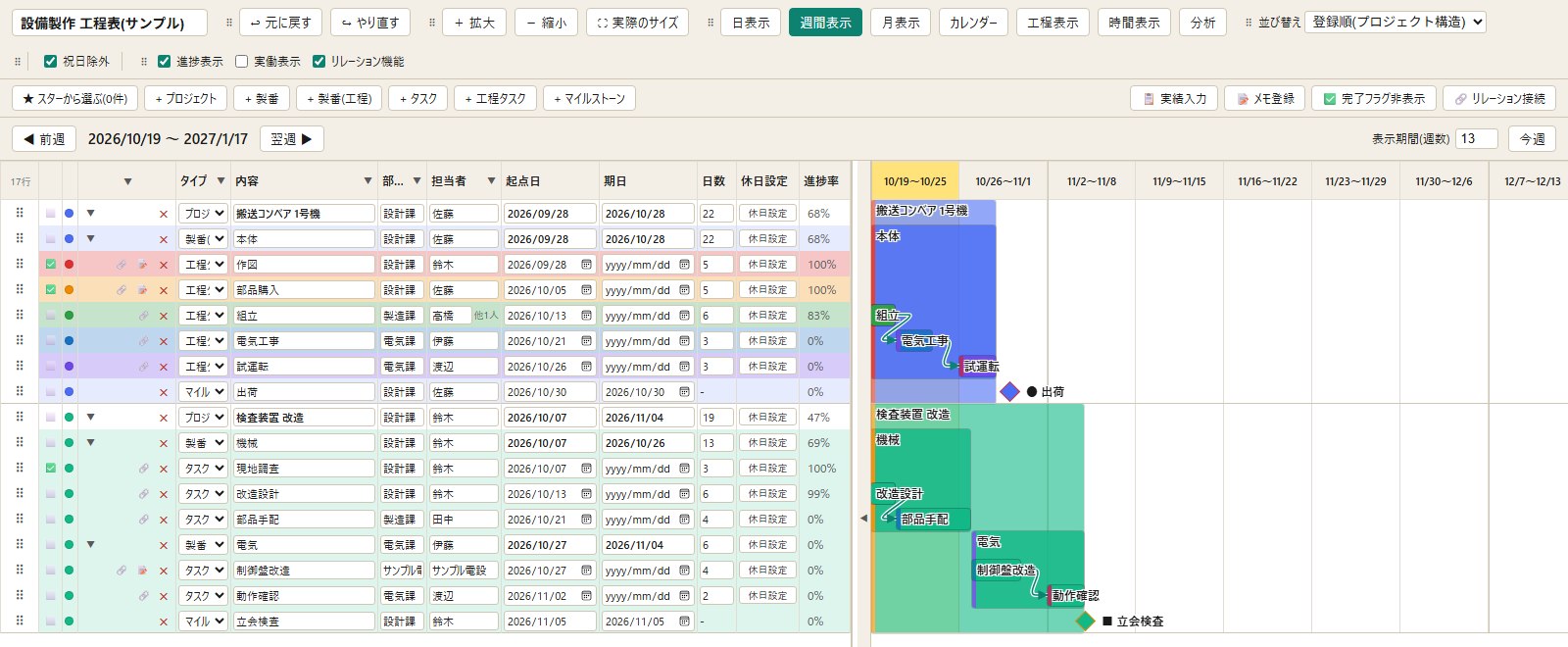
Task: Reset zoom with 実際のサイズ button
Action: [637, 23]
